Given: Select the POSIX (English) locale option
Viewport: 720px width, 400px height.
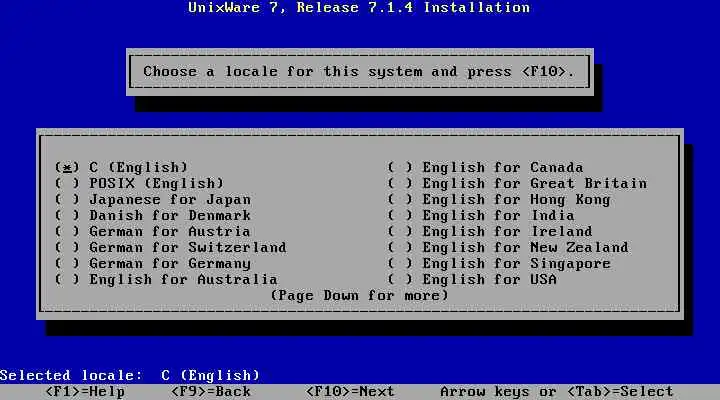Looking at the screenshot, I should point(139,183).
